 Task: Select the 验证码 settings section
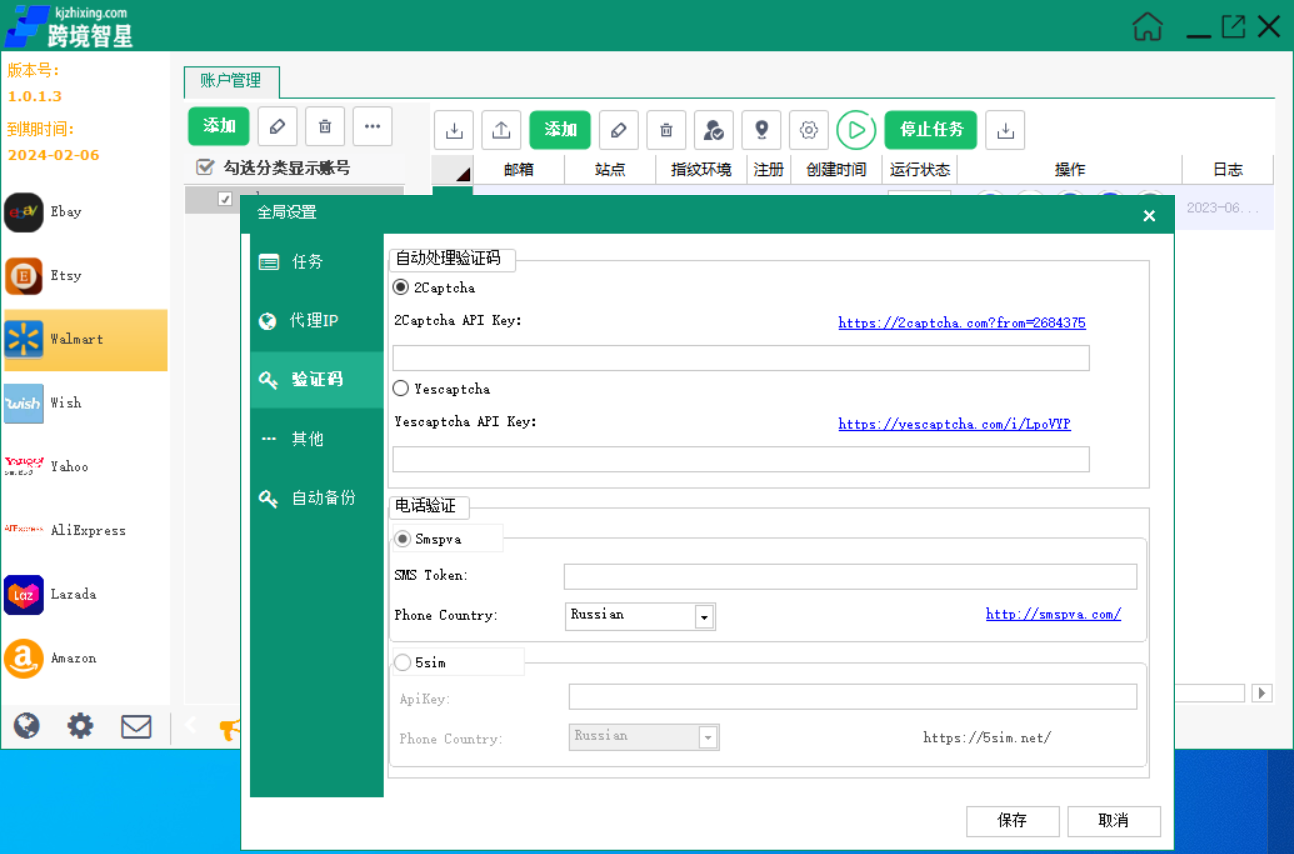tap(317, 380)
